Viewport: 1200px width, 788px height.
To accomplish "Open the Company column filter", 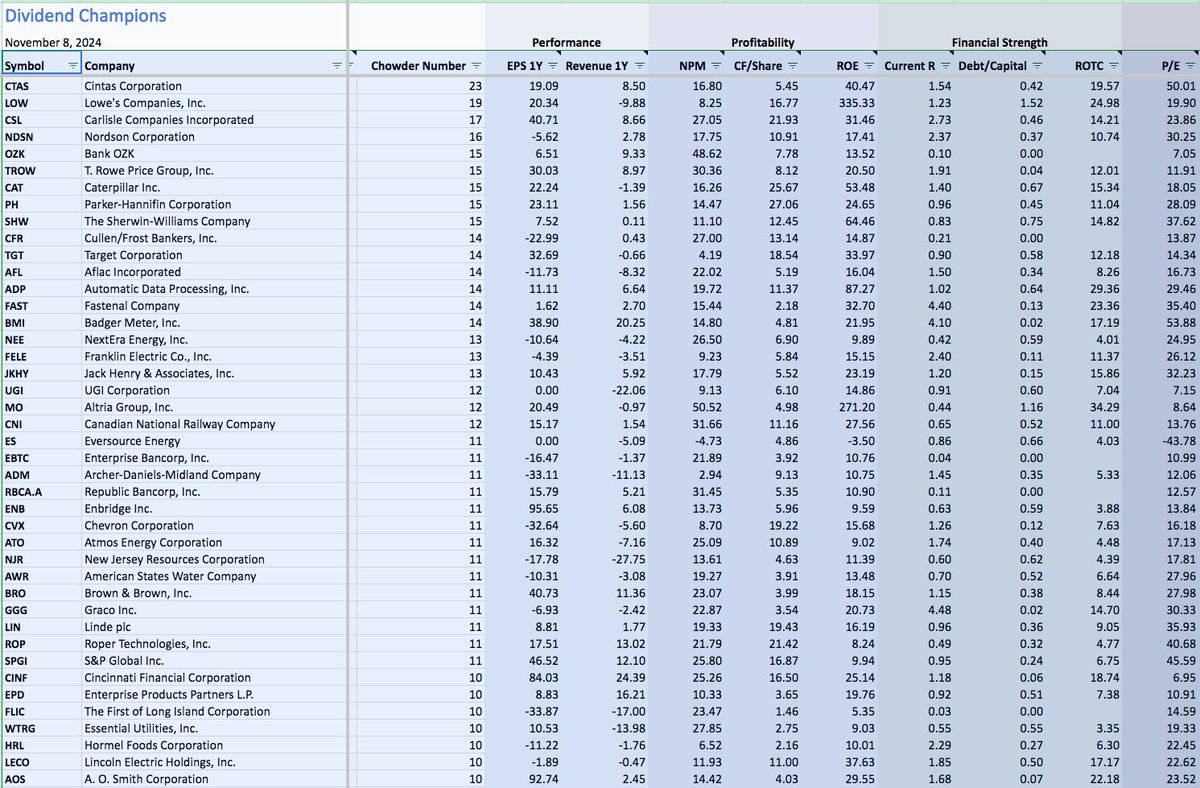I will pyautogui.click(x=337, y=66).
